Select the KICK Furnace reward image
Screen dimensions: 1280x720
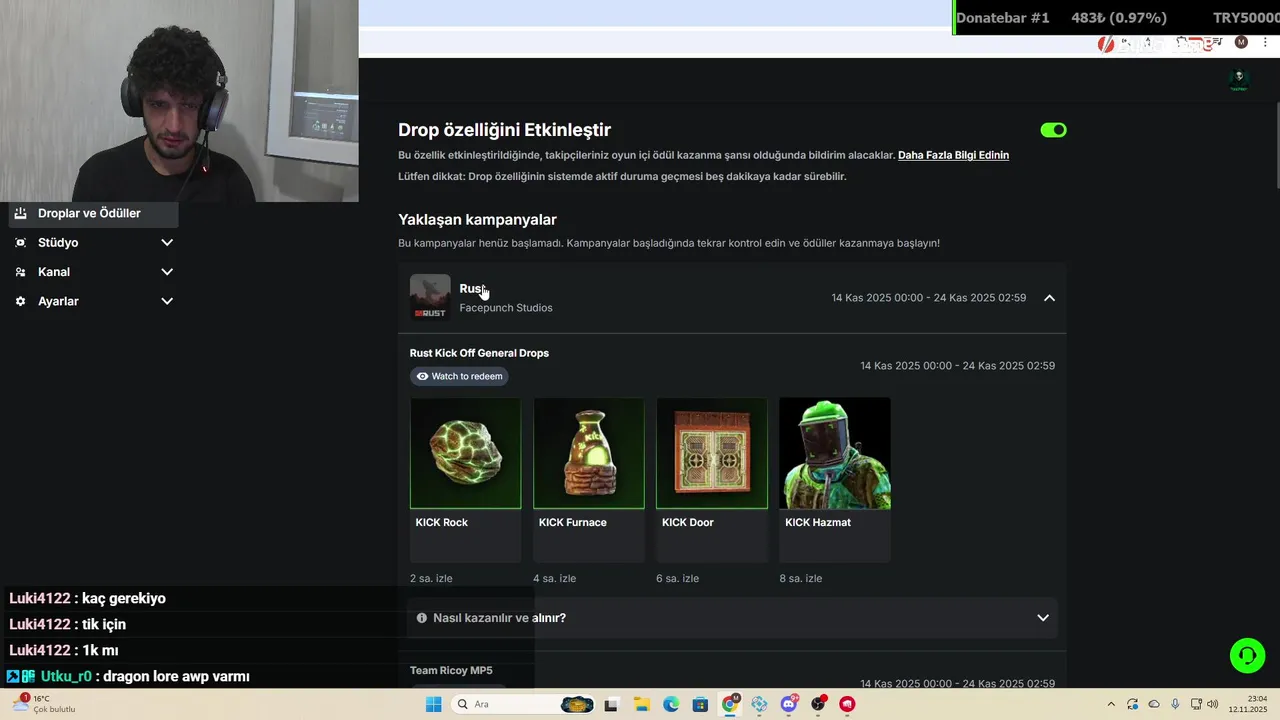coord(589,453)
